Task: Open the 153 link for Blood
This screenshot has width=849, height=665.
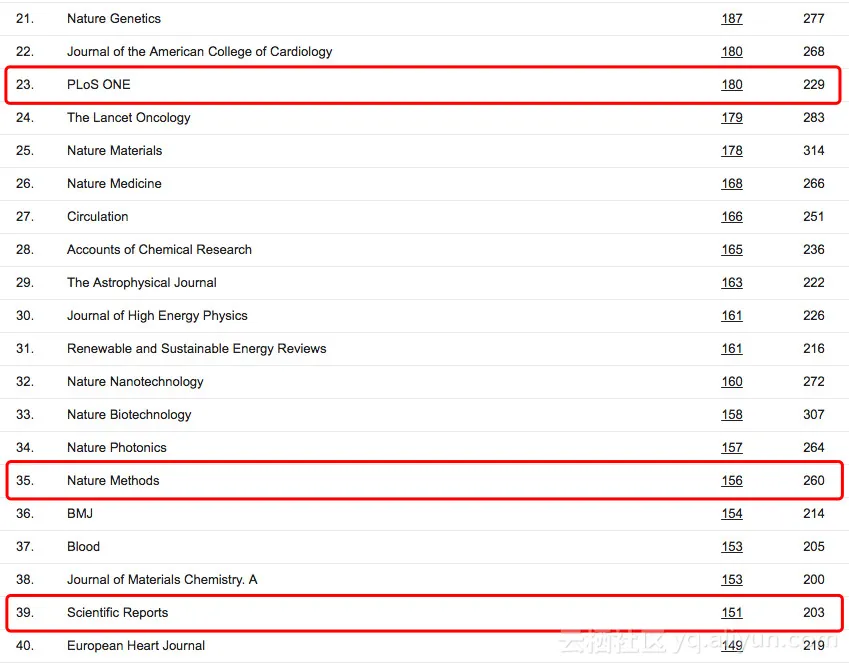Action: click(732, 547)
